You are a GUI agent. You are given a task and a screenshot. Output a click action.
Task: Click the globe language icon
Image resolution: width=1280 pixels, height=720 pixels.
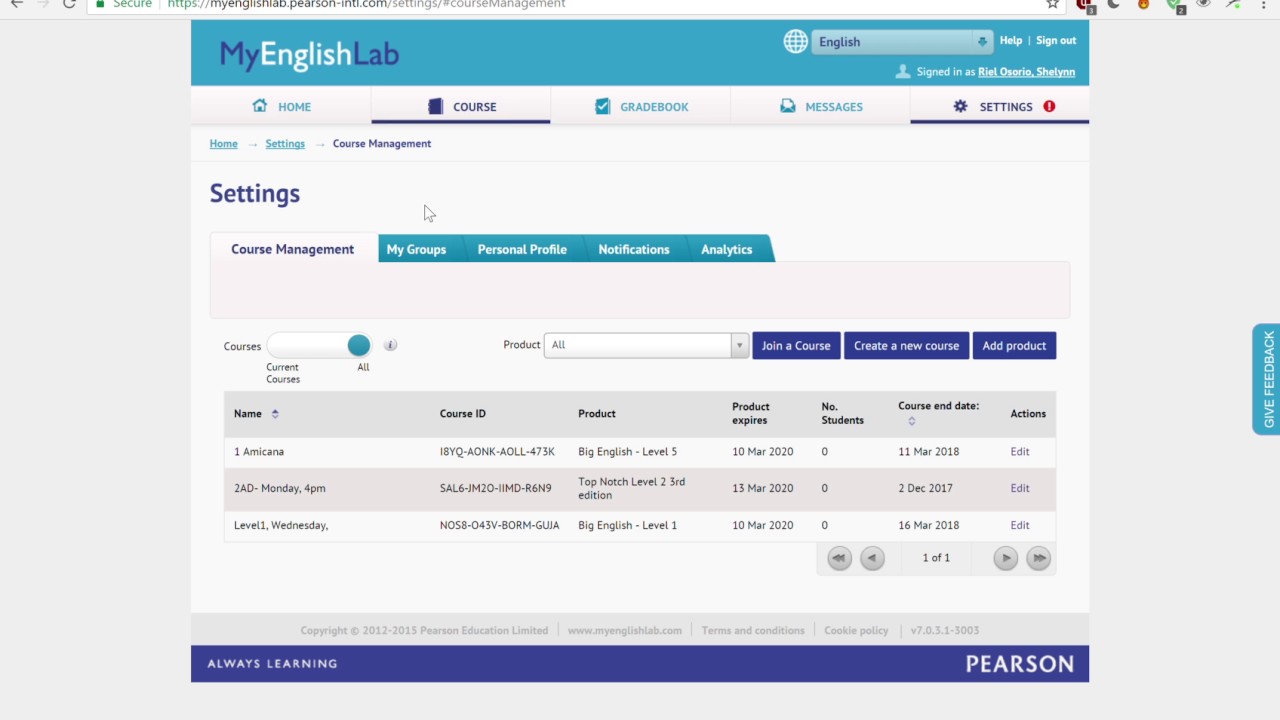point(796,41)
